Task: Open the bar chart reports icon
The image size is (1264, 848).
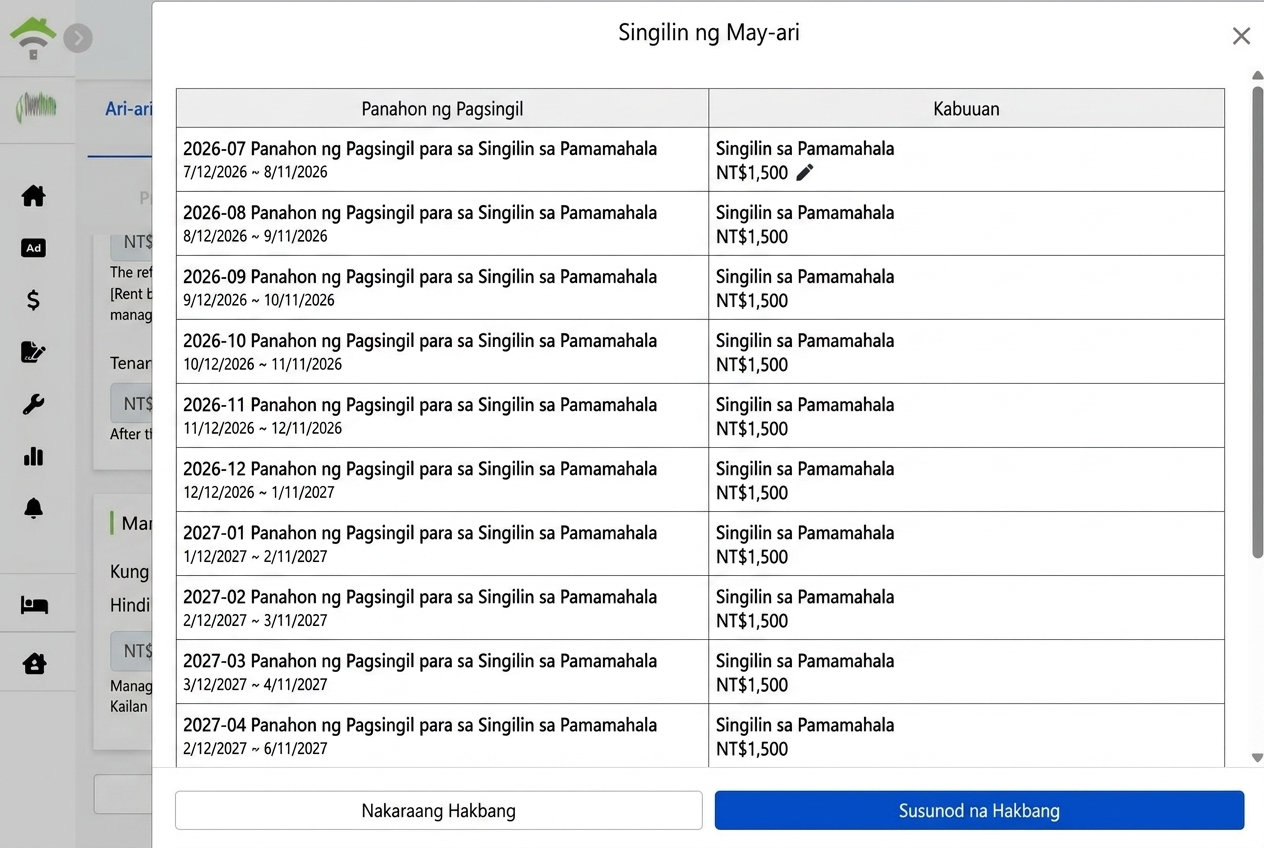Action: click(x=34, y=456)
